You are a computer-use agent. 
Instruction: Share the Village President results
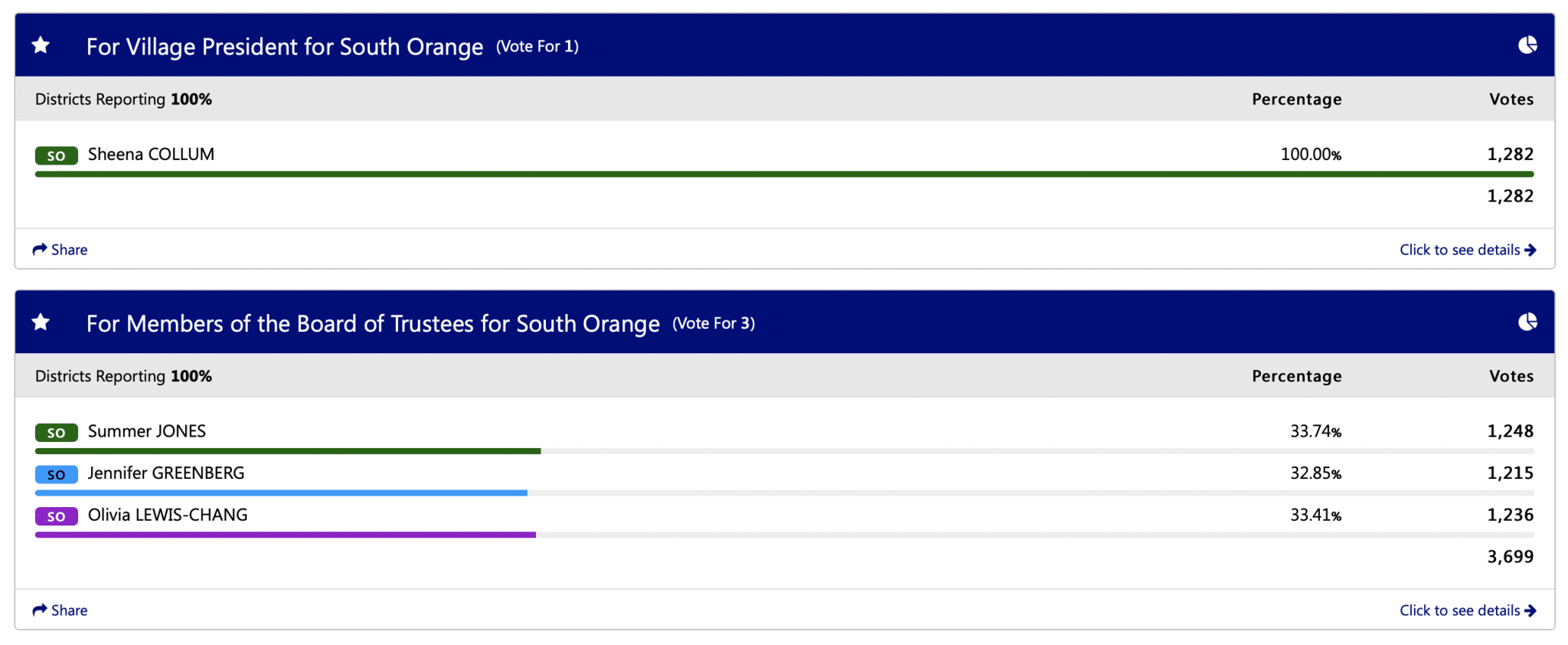tap(60, 250)
